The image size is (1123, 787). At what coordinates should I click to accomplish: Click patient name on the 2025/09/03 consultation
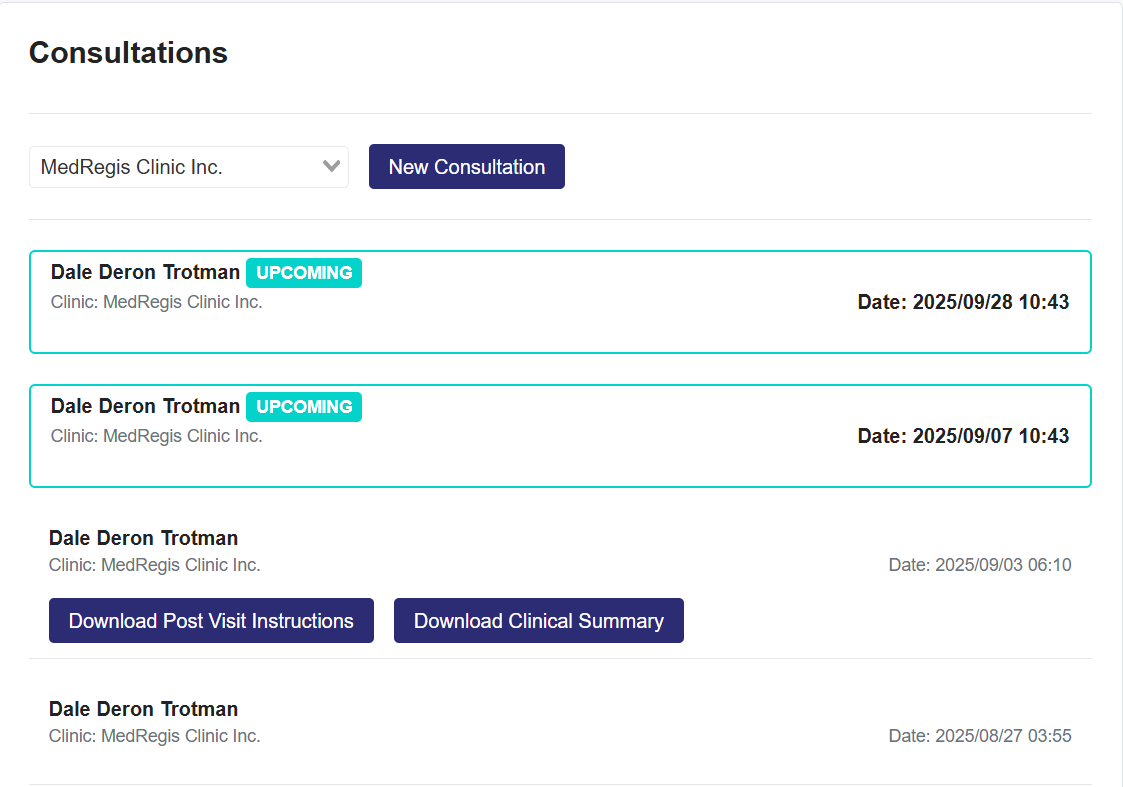coord(143,538)
